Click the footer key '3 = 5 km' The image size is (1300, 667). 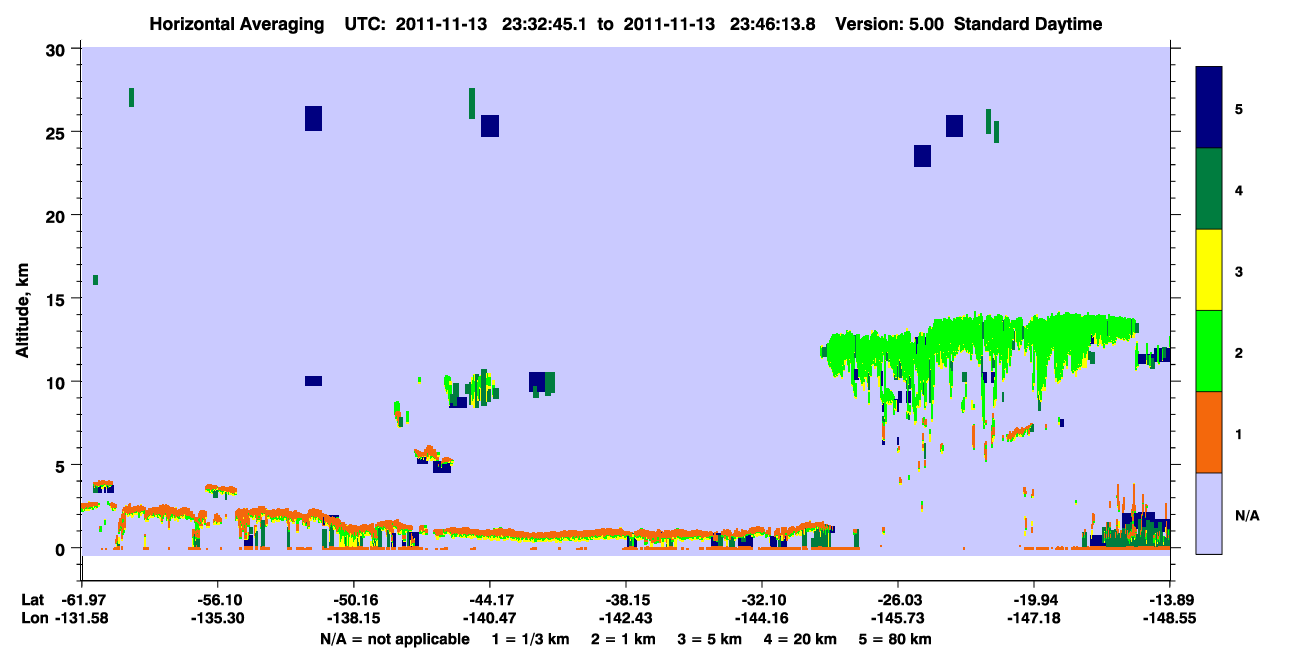(x=709, y=639)
